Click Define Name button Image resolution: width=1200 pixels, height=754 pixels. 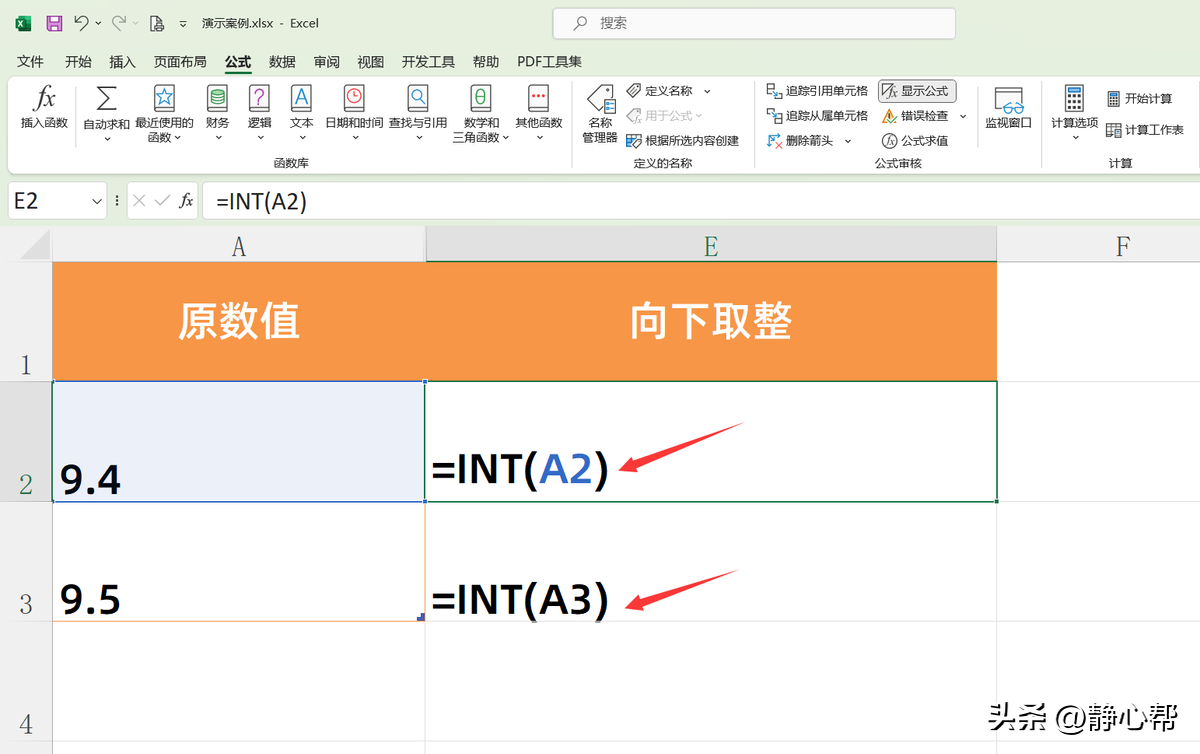tap(660, 91)
